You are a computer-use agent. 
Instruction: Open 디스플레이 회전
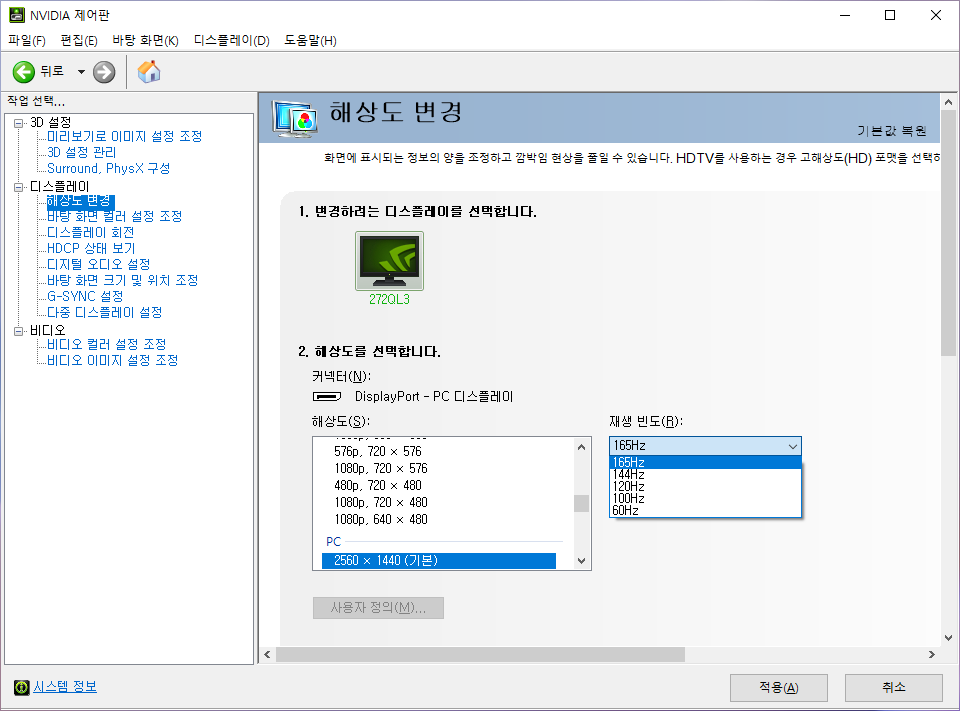click(x=91, y=232)
